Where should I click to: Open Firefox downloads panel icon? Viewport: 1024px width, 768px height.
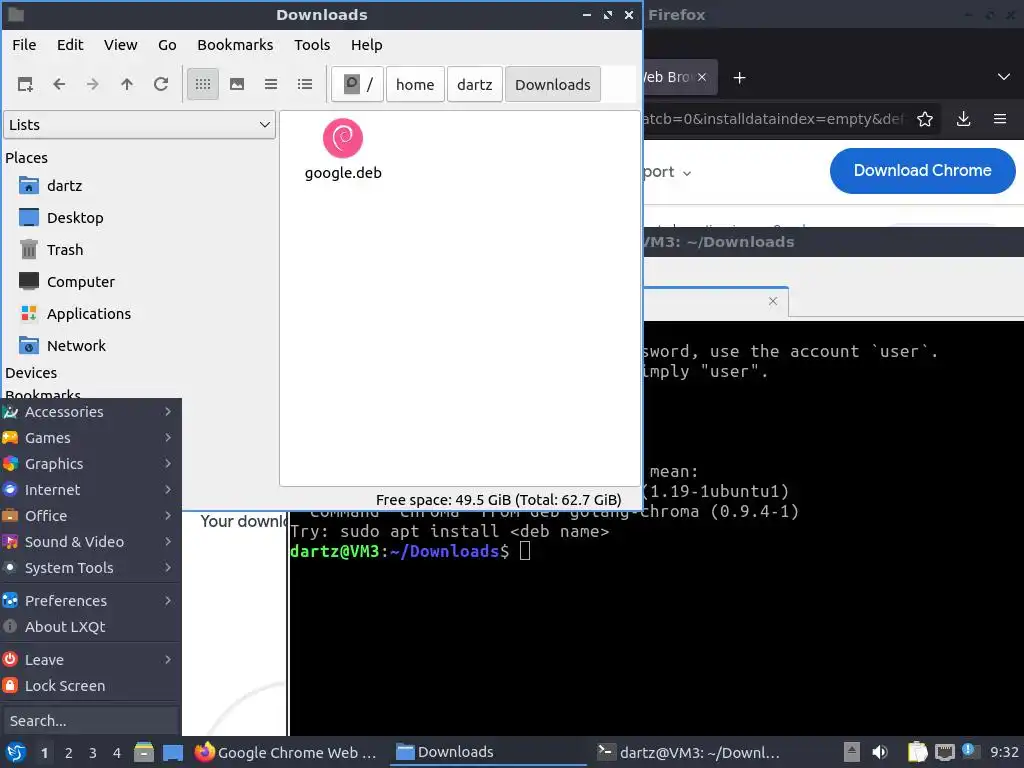[x=963, y=119]
